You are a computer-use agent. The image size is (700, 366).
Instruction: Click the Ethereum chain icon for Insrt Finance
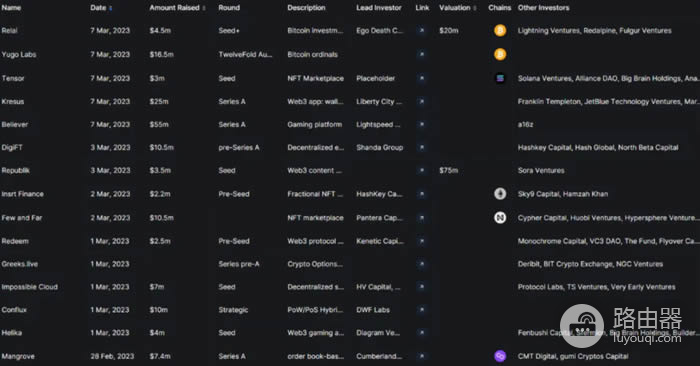coord(500,194)
